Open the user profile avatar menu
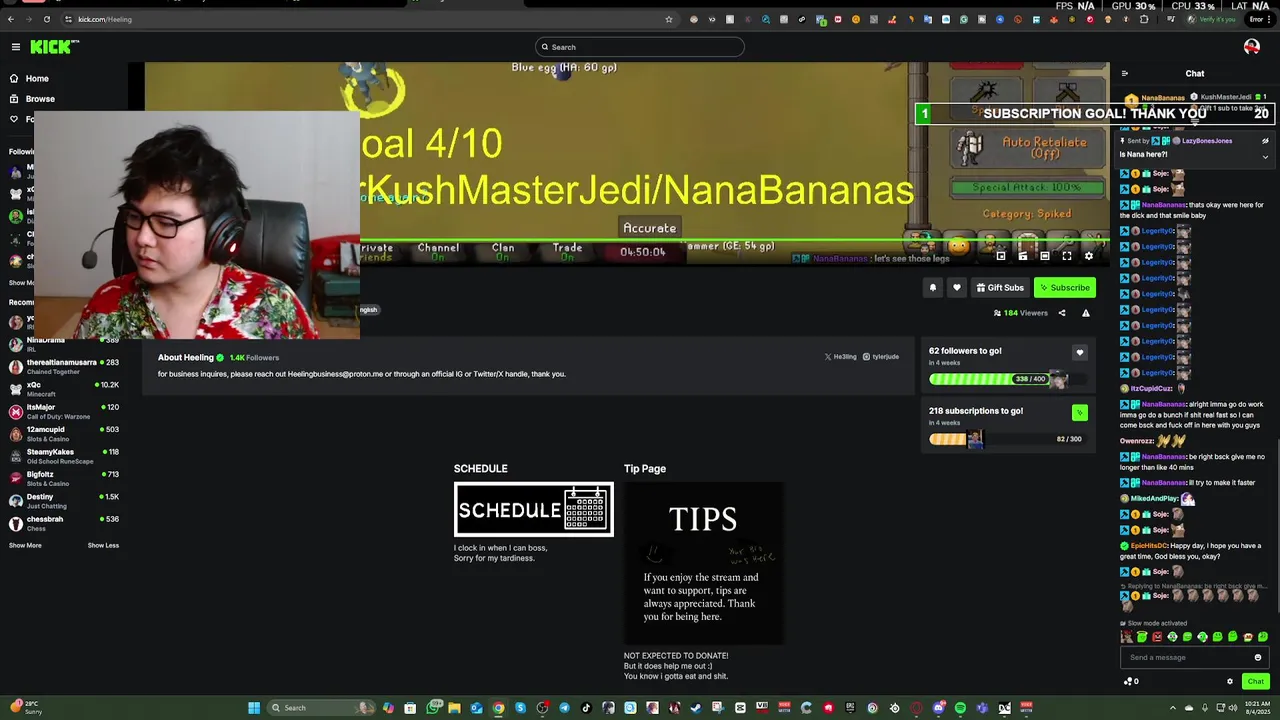Screen dimensions: 1280x720 click(x=1251, y=47)
